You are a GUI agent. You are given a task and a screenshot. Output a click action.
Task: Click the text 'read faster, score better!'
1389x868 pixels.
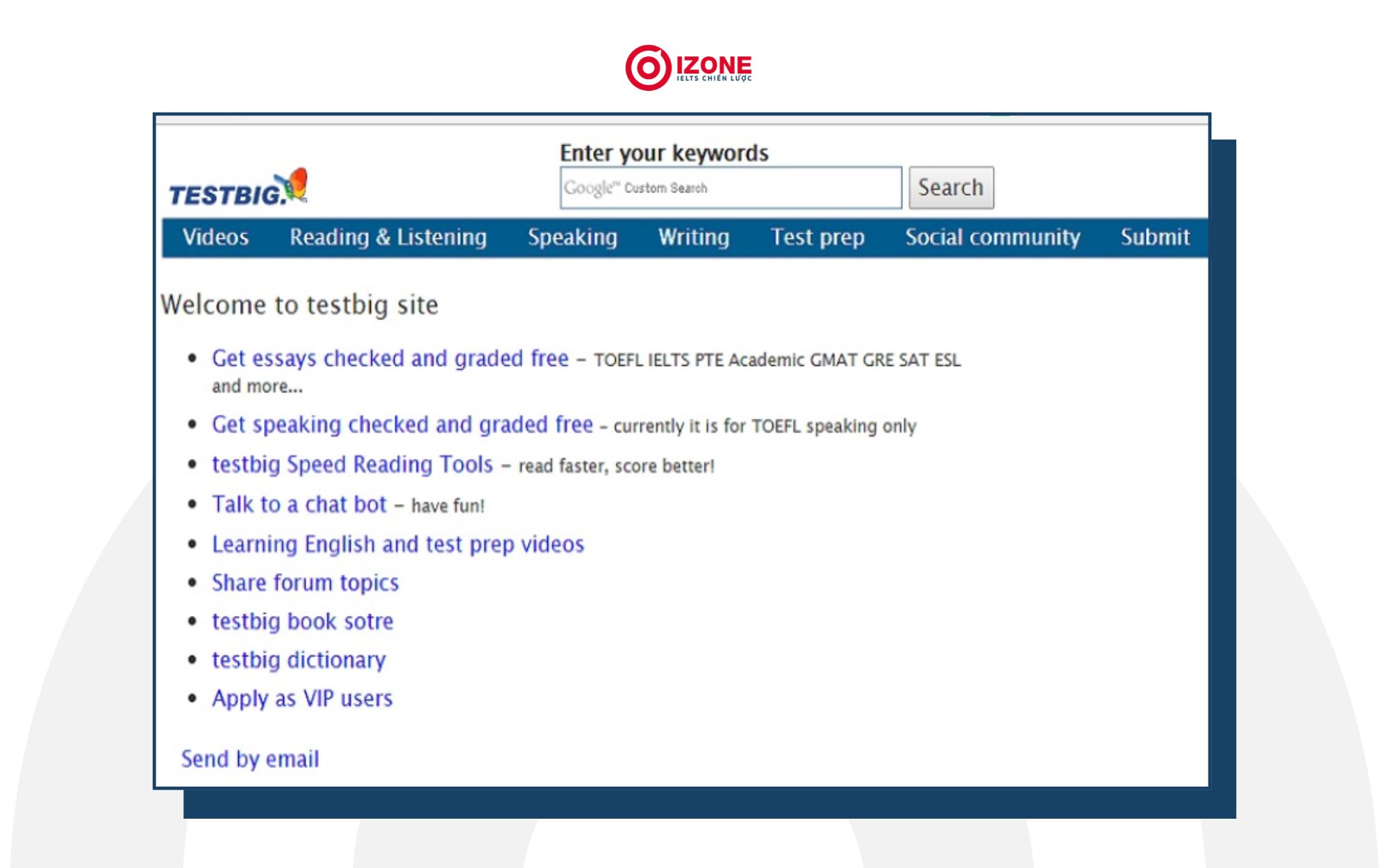click(616, 466)
